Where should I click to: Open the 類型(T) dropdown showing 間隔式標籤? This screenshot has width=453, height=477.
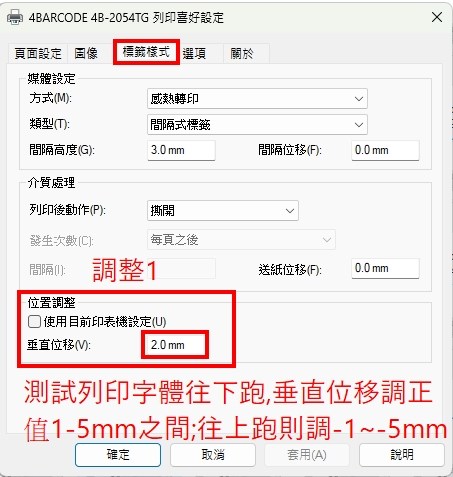pyautogui.click(x=257, y=124)
